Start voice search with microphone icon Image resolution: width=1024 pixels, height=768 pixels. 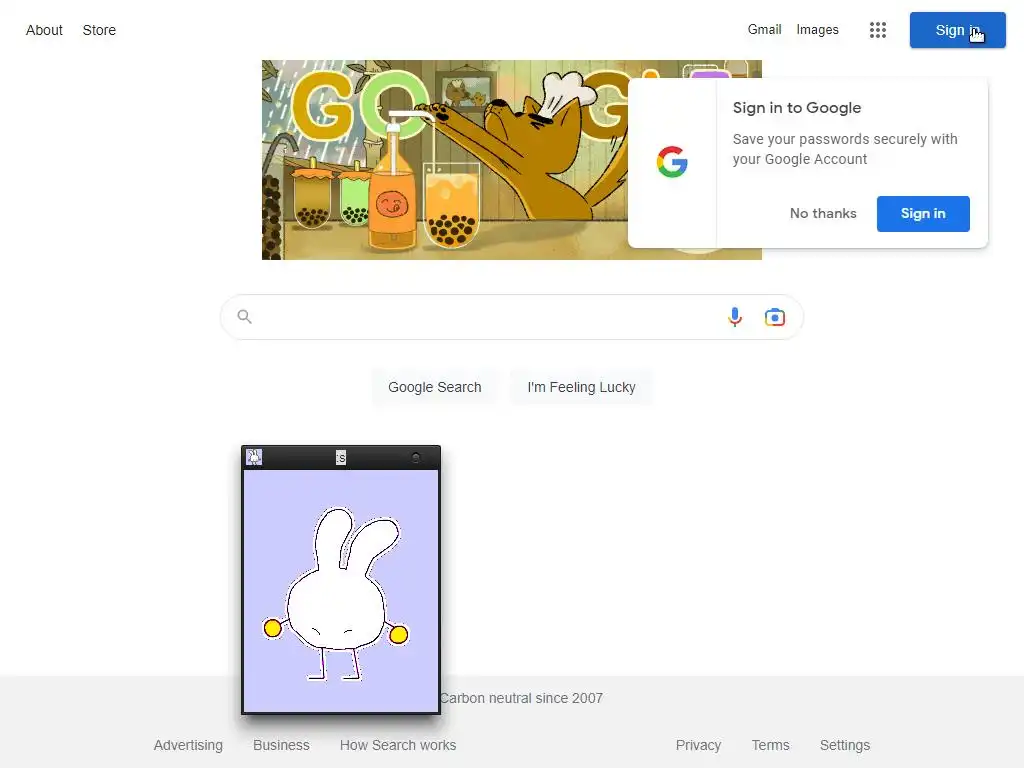735,317
